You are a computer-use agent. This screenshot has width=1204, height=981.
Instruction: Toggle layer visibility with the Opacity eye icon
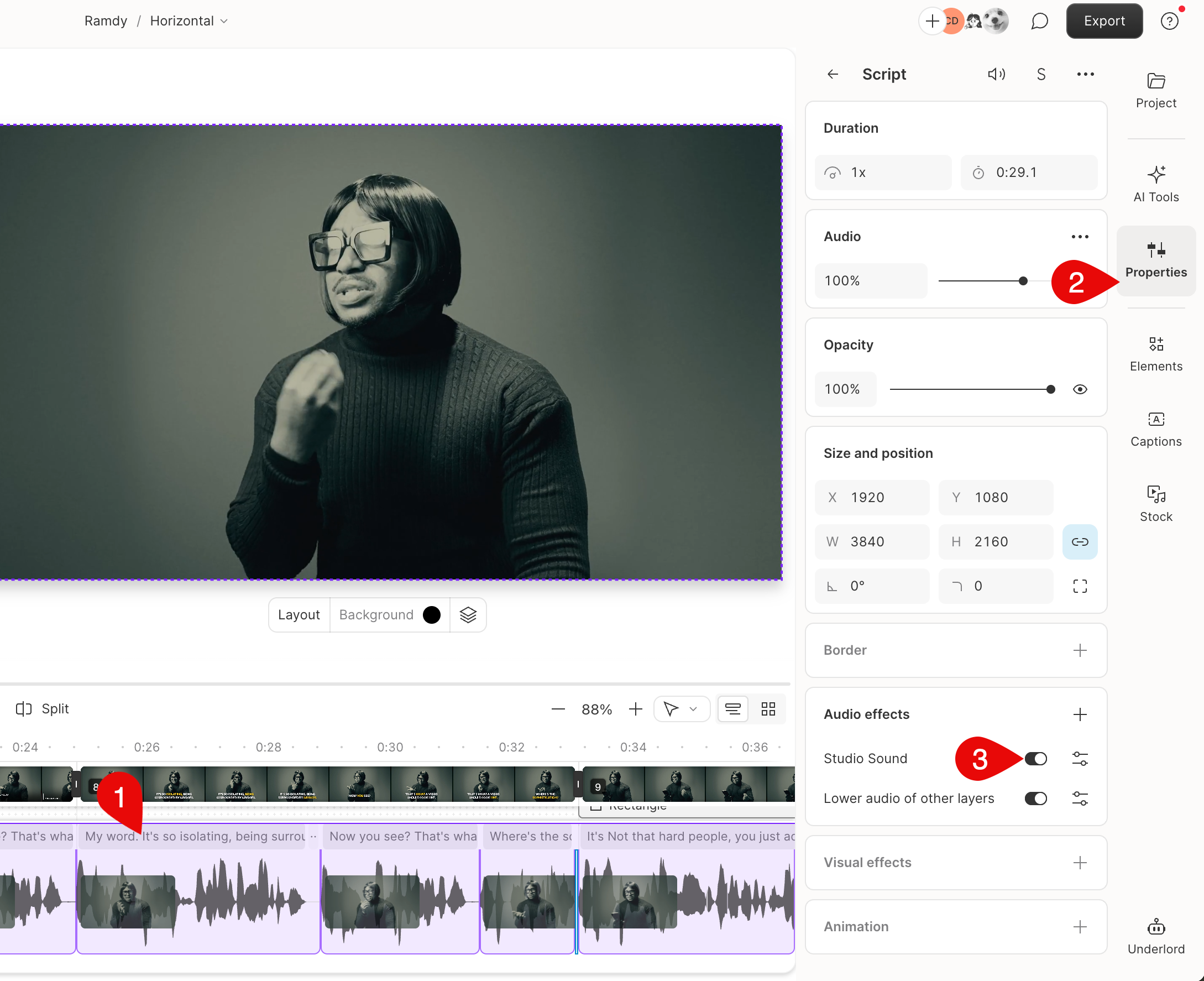pyautogui.click(x=1080, y=389)
